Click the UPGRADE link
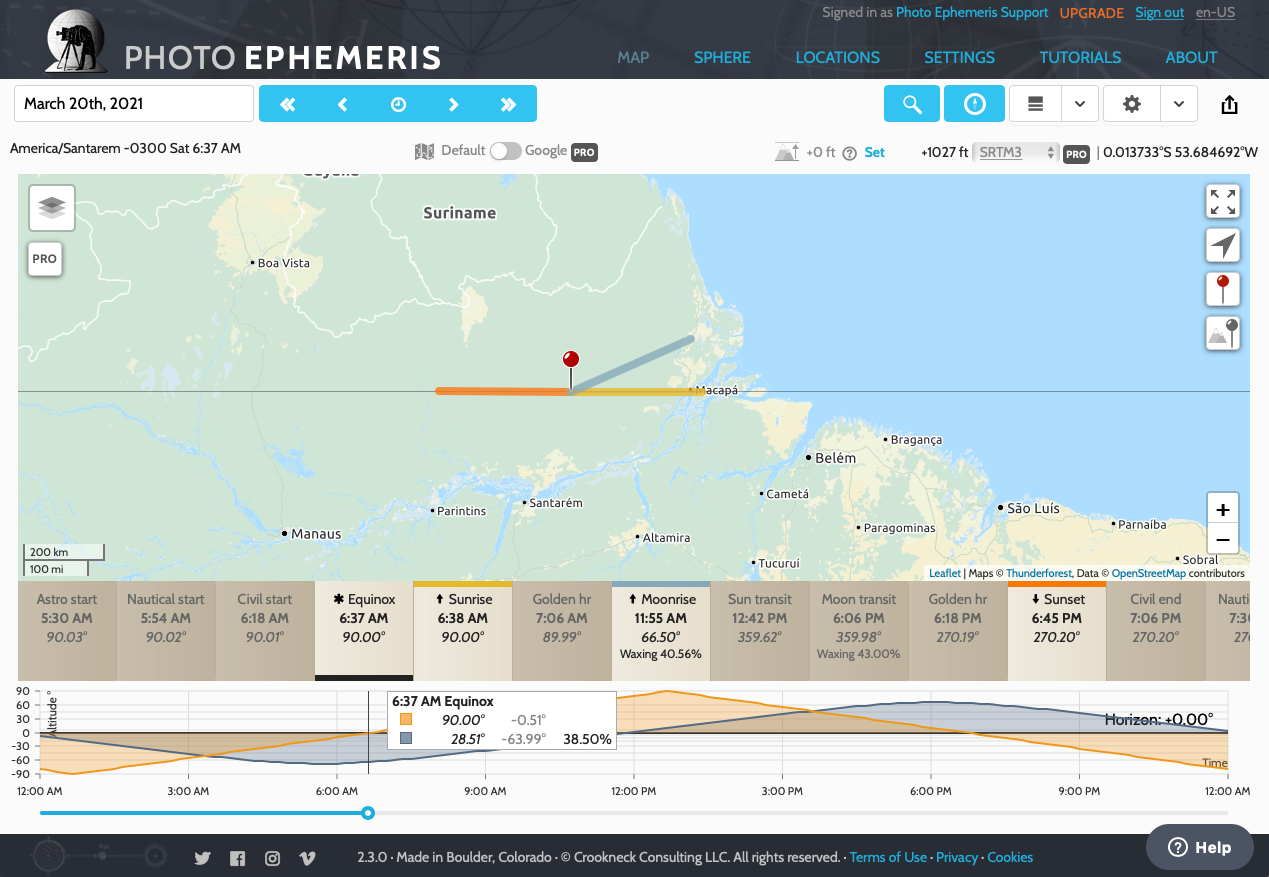This screenshot has height=877, width=1269. (1092, 13)
